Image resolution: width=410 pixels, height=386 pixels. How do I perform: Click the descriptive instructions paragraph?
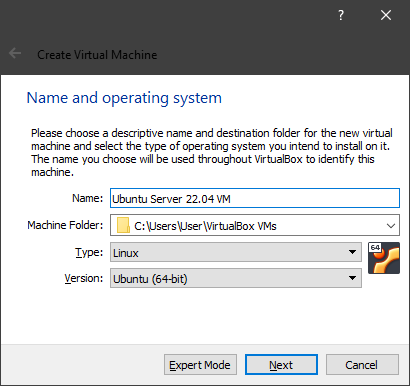[x=212, y=152]
